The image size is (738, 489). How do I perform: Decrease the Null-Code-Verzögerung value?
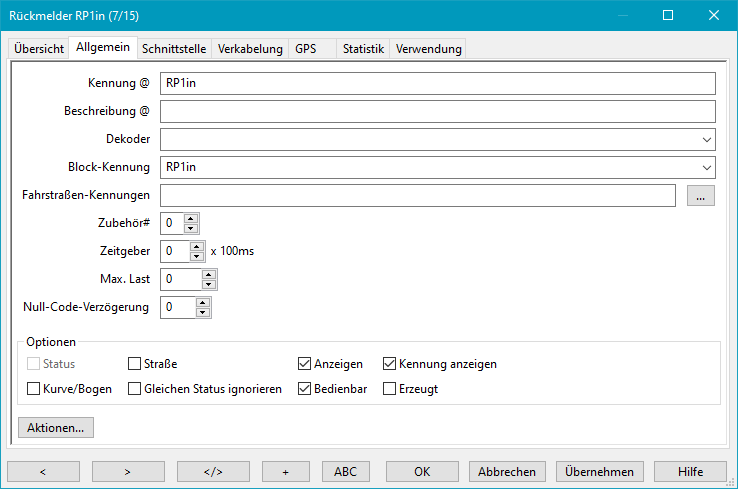pos(203,312)
